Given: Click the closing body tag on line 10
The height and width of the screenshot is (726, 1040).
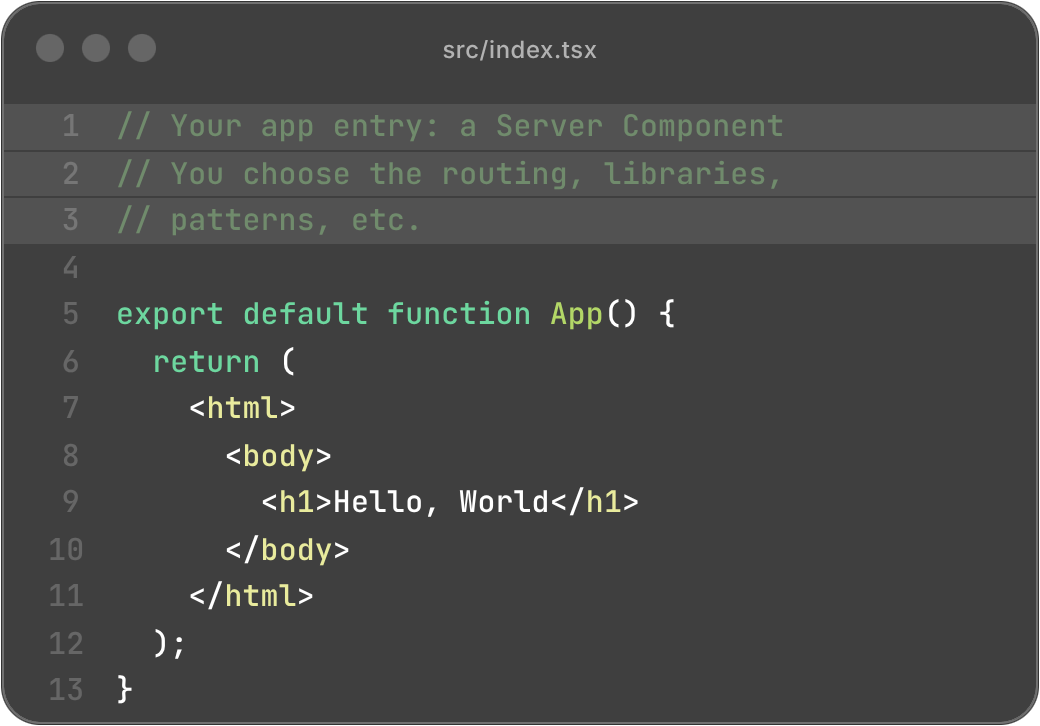Looking at the screenshot, I should (287, 549).
